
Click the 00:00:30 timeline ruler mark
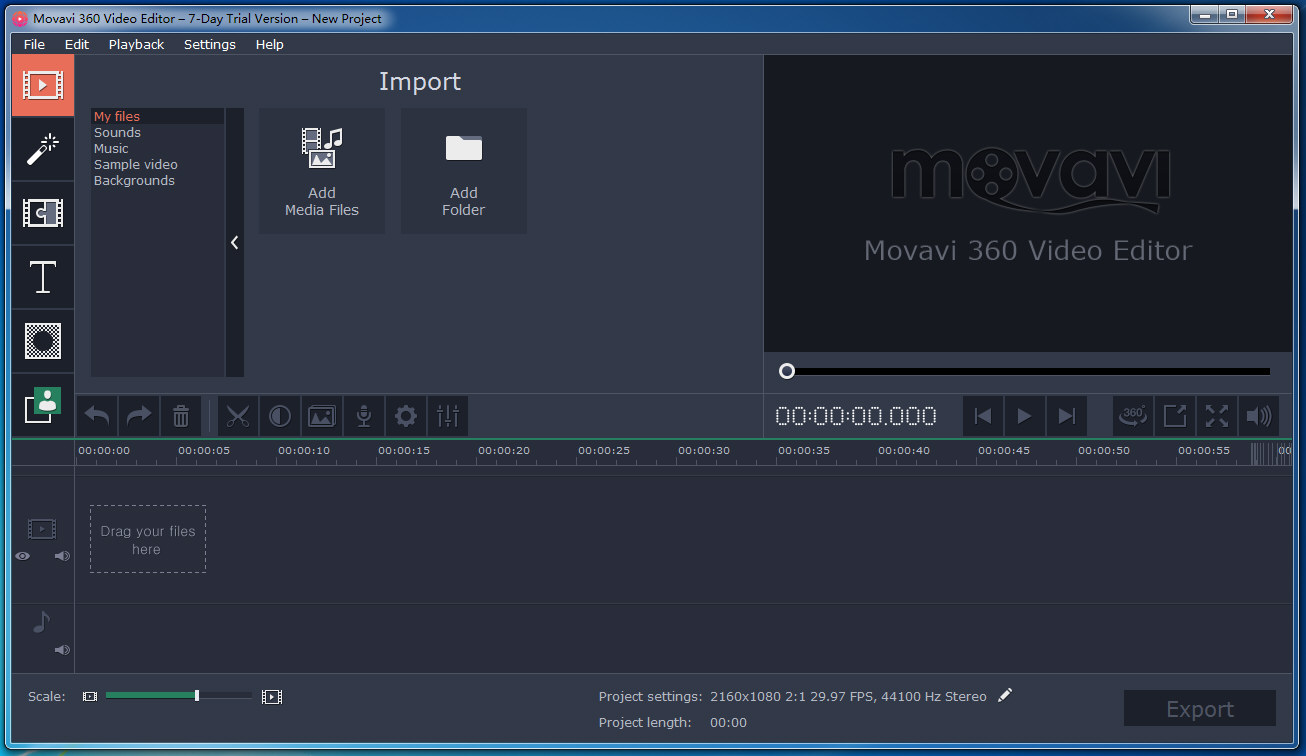pos(704,451)
